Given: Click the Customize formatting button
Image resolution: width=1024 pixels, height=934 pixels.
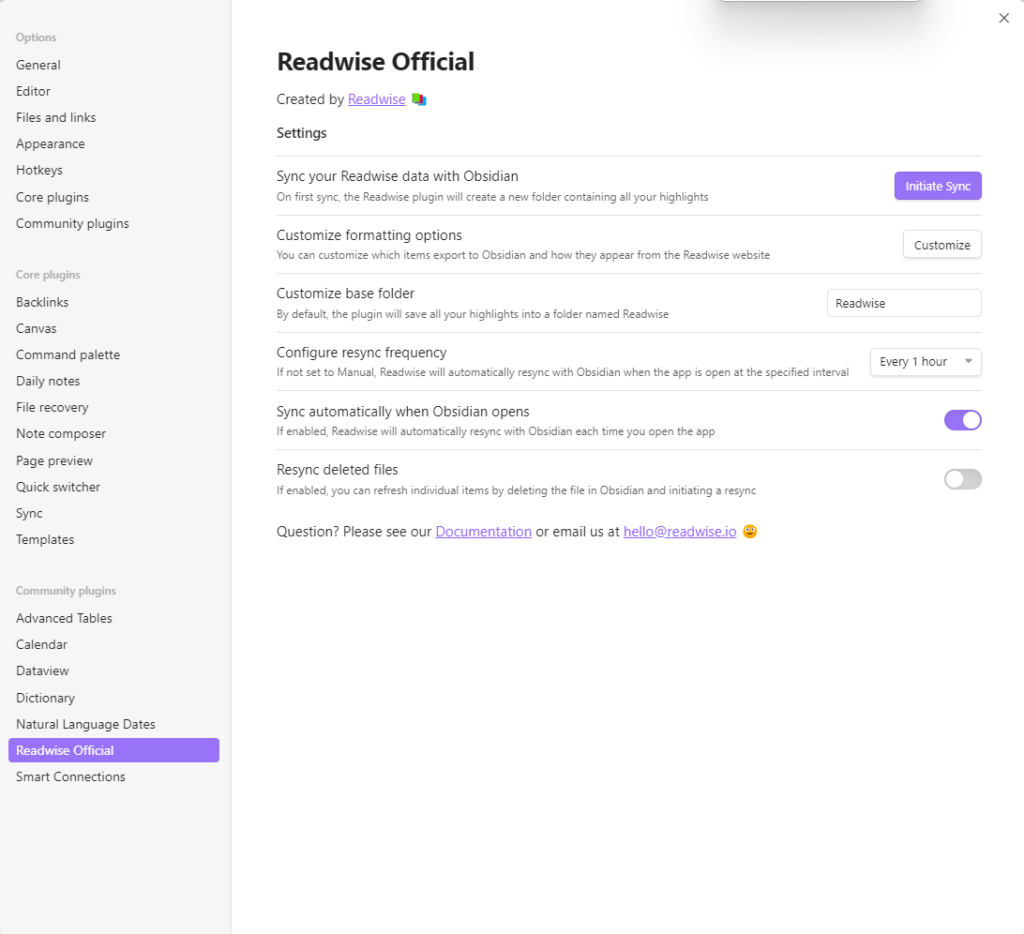Looking at the screenshot, I should [942, 245].
